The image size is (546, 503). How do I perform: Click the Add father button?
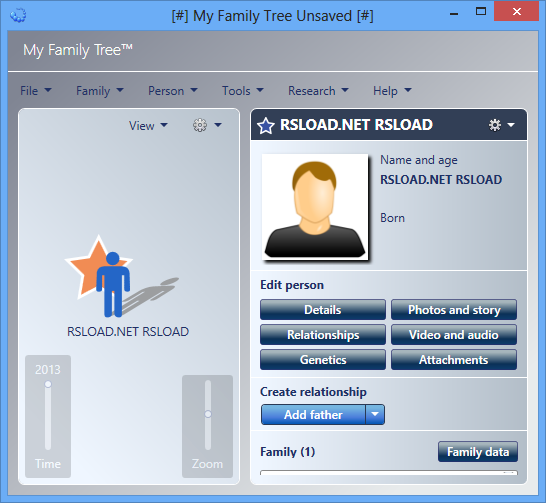click(313, 415)
